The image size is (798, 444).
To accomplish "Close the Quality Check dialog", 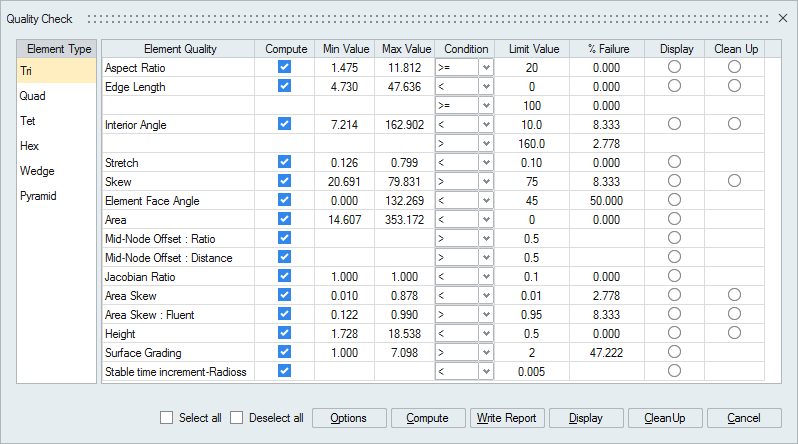I will coord(782,19).
